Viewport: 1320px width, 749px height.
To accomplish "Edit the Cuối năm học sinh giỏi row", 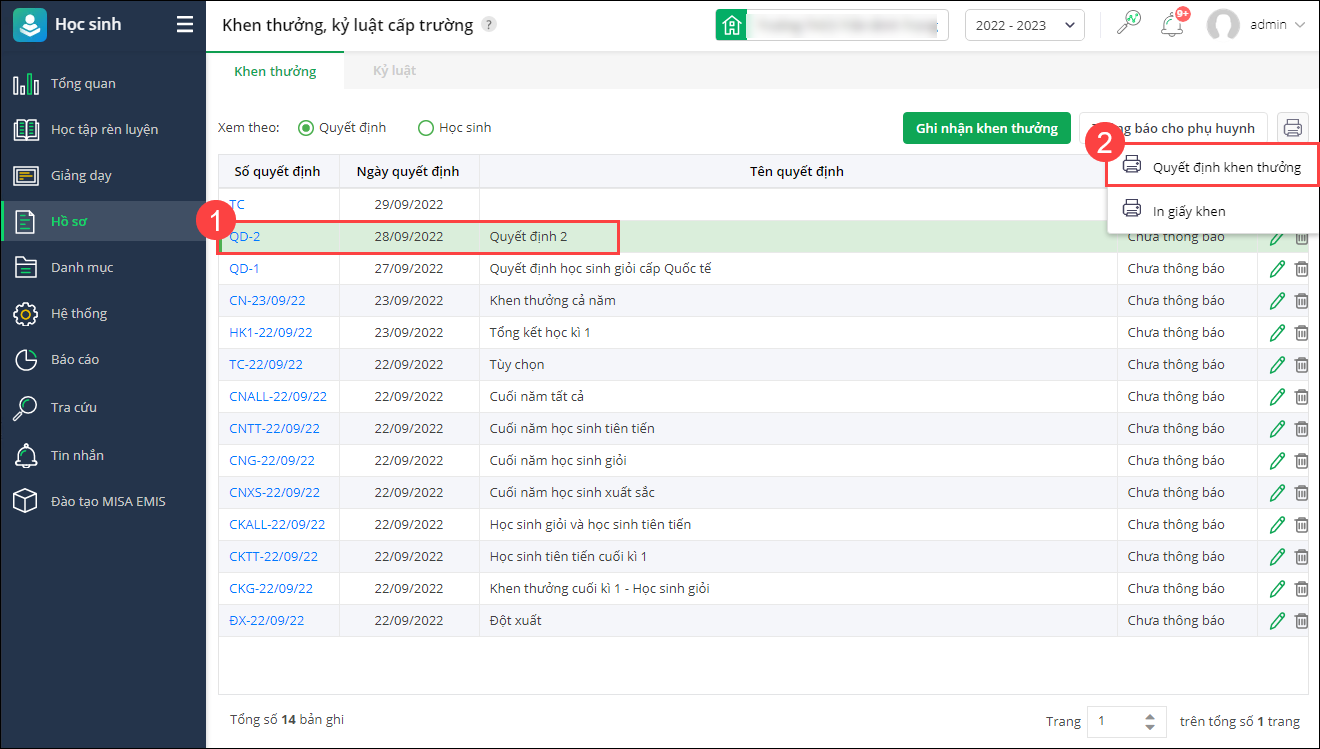I will (1277, 460).
